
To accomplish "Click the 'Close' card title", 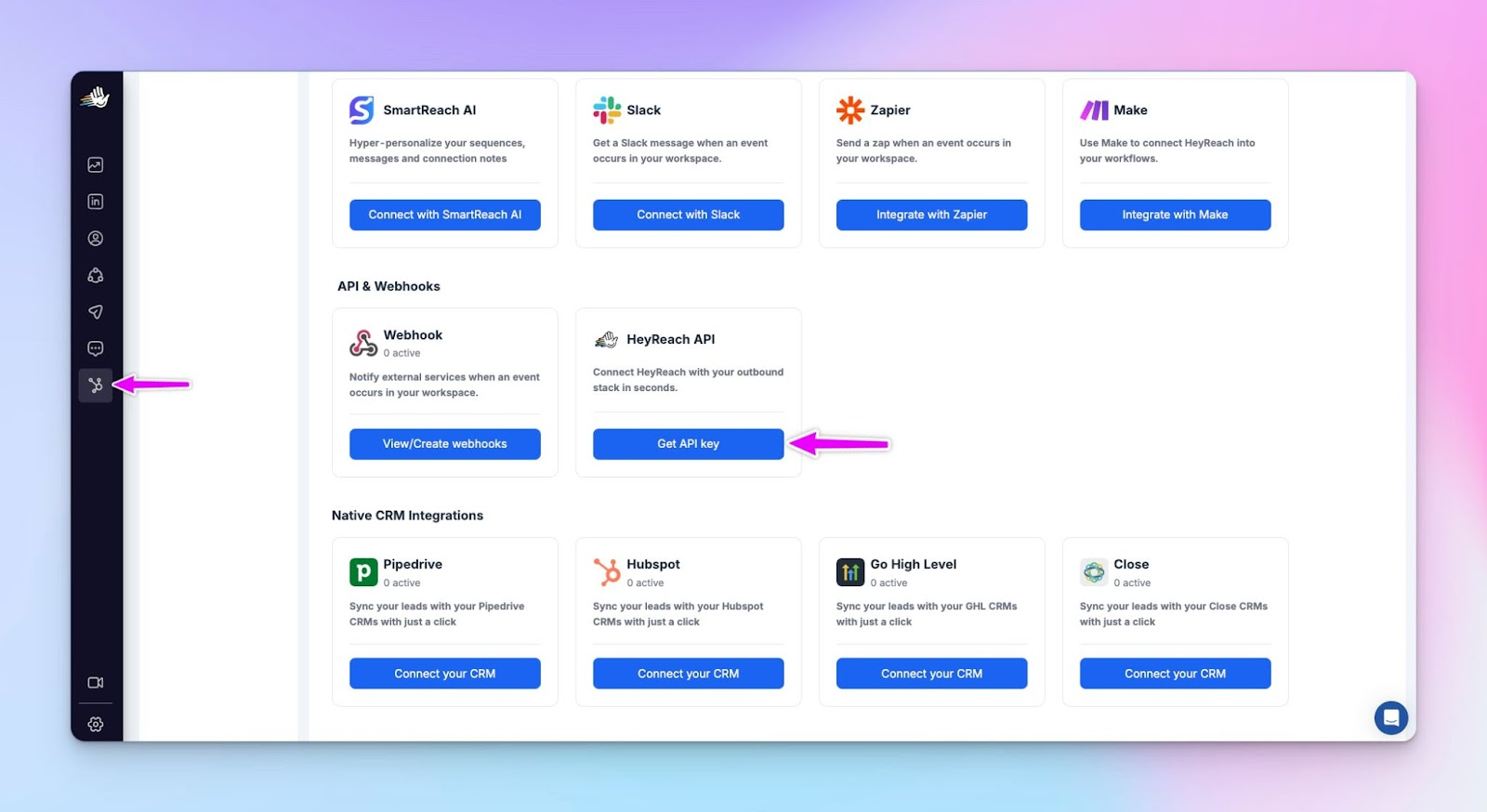I will point(1131,564).
